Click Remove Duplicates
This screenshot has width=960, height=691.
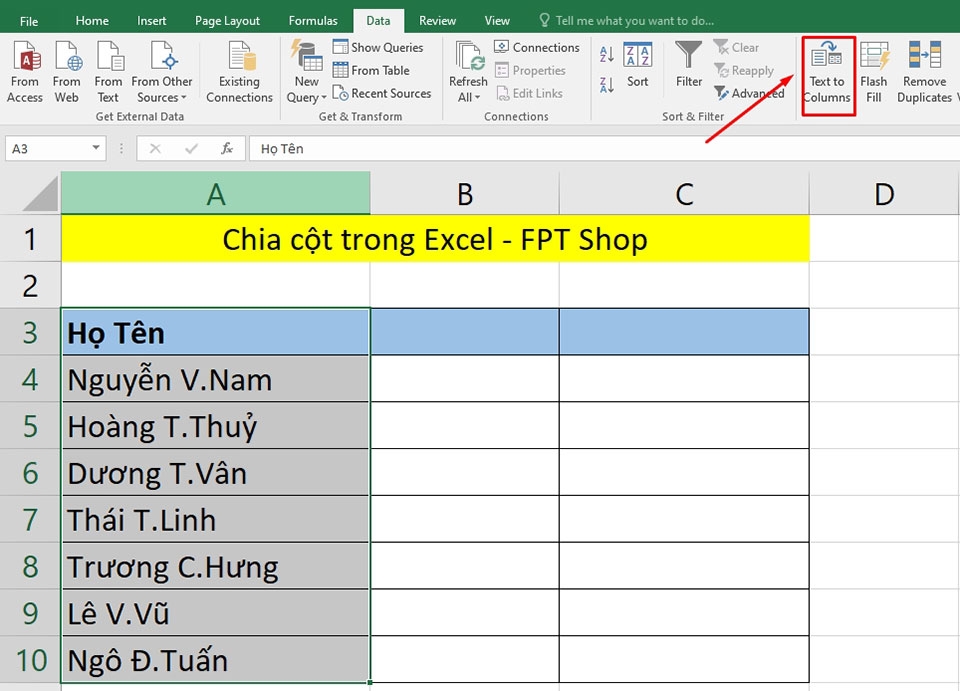[924, 72]
